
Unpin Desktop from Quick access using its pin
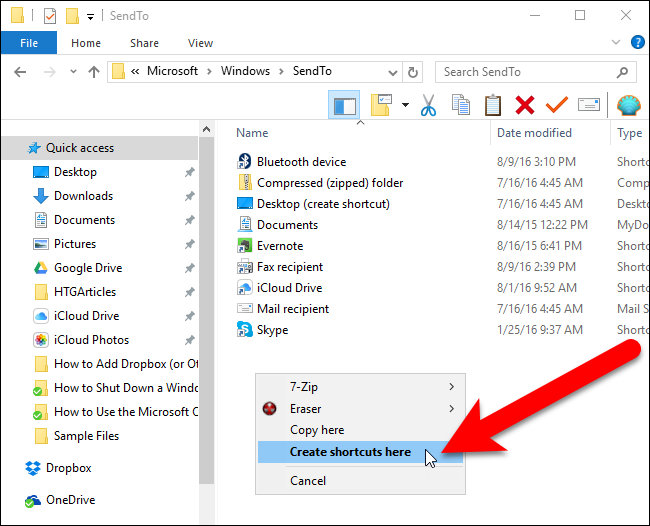(189, 172)
